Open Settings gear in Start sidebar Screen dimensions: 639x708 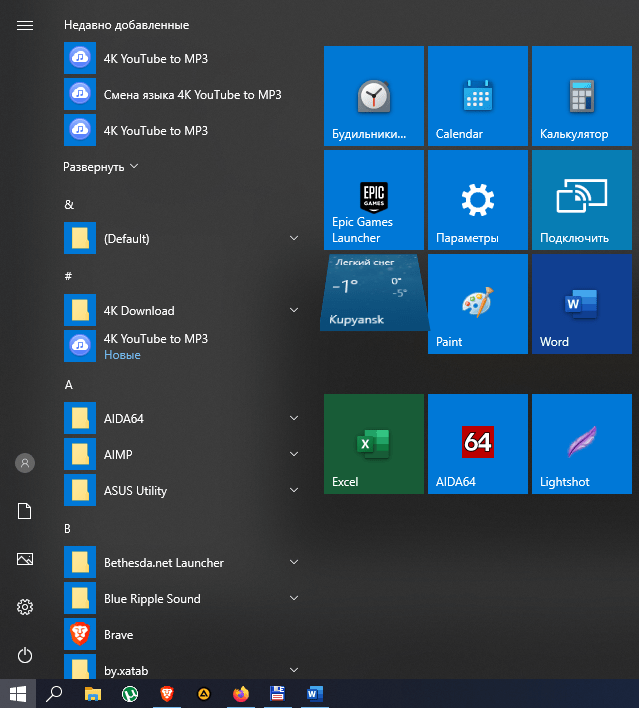tap(25, 607)
